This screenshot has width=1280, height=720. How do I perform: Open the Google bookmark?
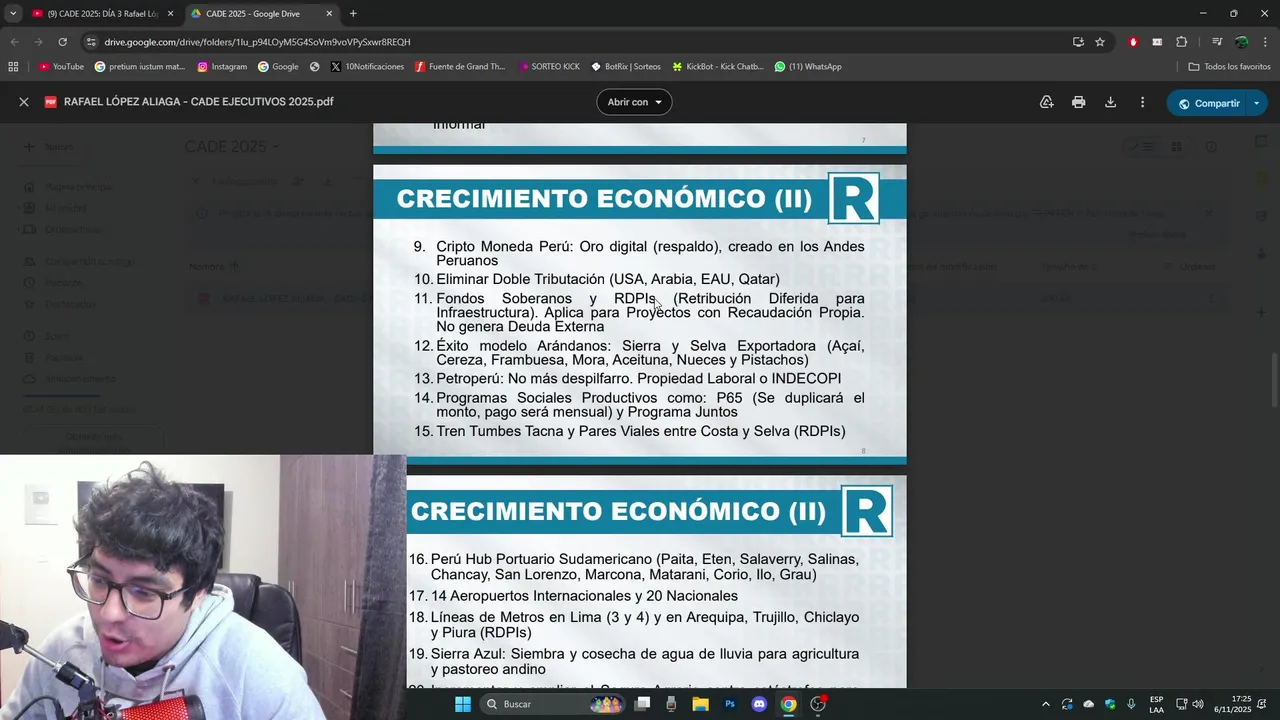[278, 67]
